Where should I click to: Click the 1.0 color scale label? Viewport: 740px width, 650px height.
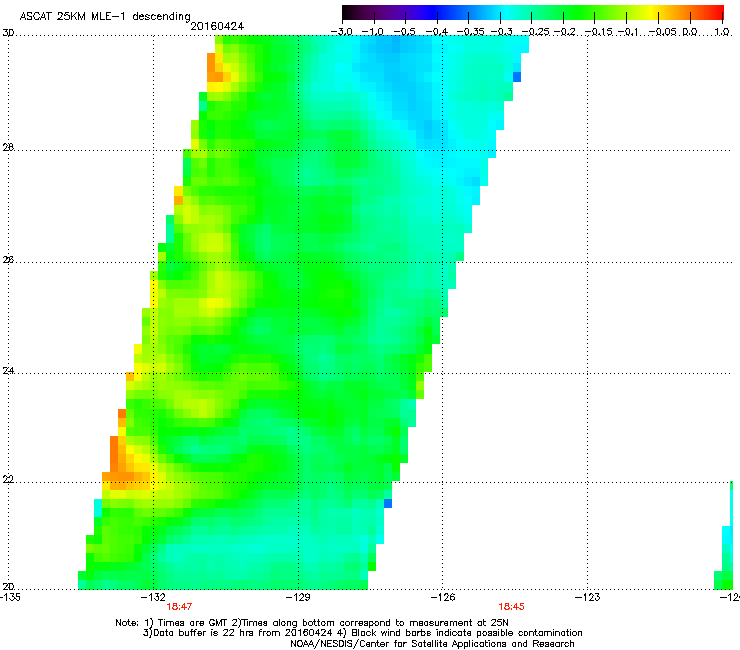pos(722,32)
